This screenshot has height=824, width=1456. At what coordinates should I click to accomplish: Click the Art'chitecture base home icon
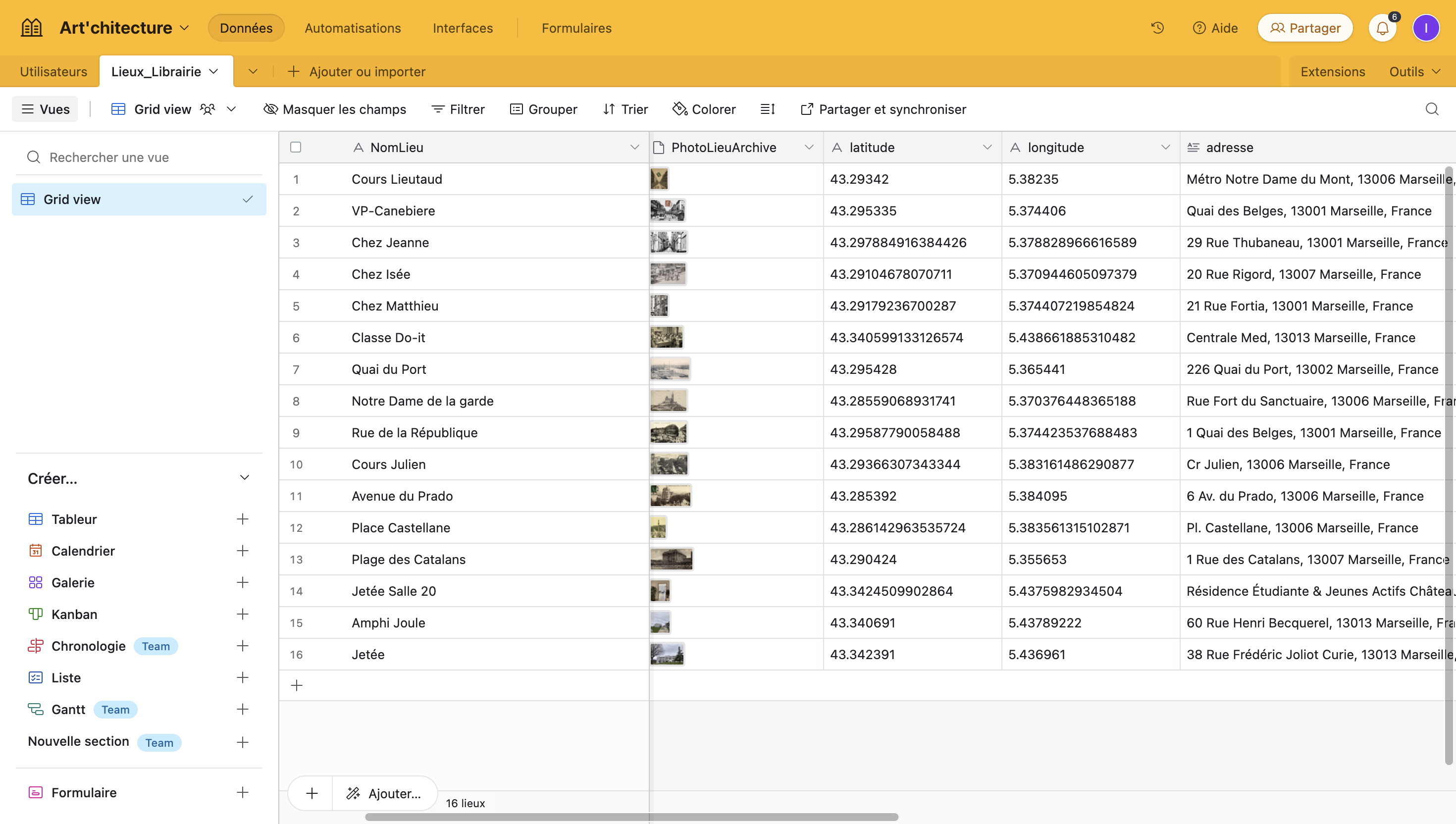pyautogui.click(x=31, y=28)
